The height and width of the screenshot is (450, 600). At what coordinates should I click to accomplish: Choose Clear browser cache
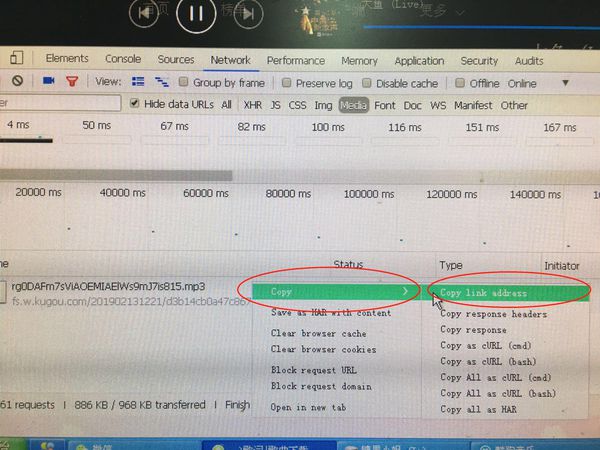tap(318, 333)
